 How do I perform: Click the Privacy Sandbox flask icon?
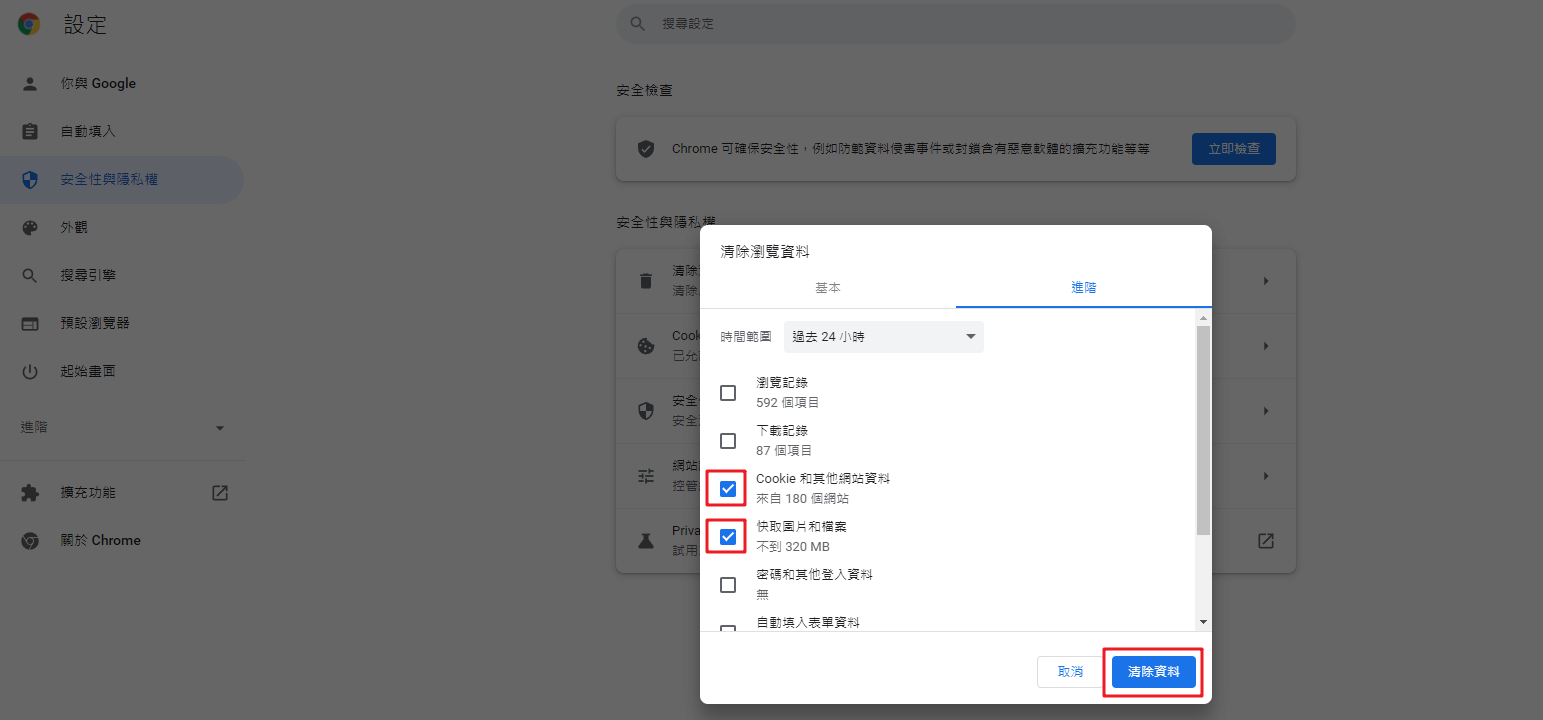click(x=645, y=540)
